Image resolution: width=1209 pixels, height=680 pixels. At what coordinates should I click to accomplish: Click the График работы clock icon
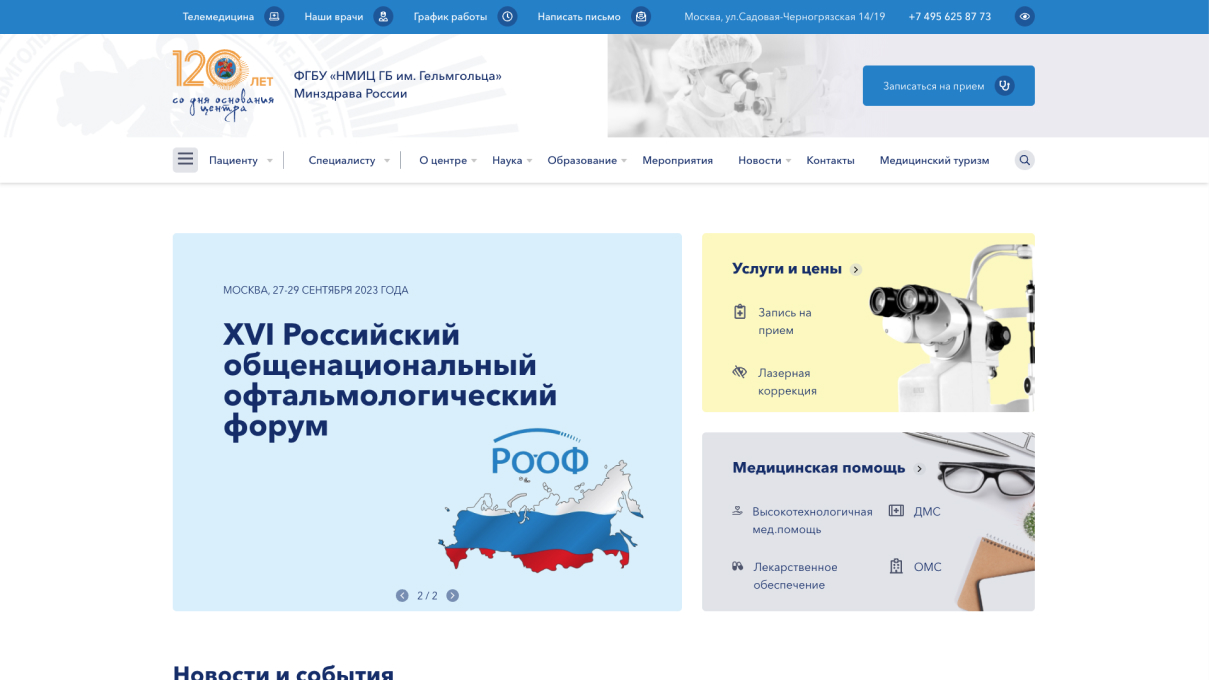(507, 17)
